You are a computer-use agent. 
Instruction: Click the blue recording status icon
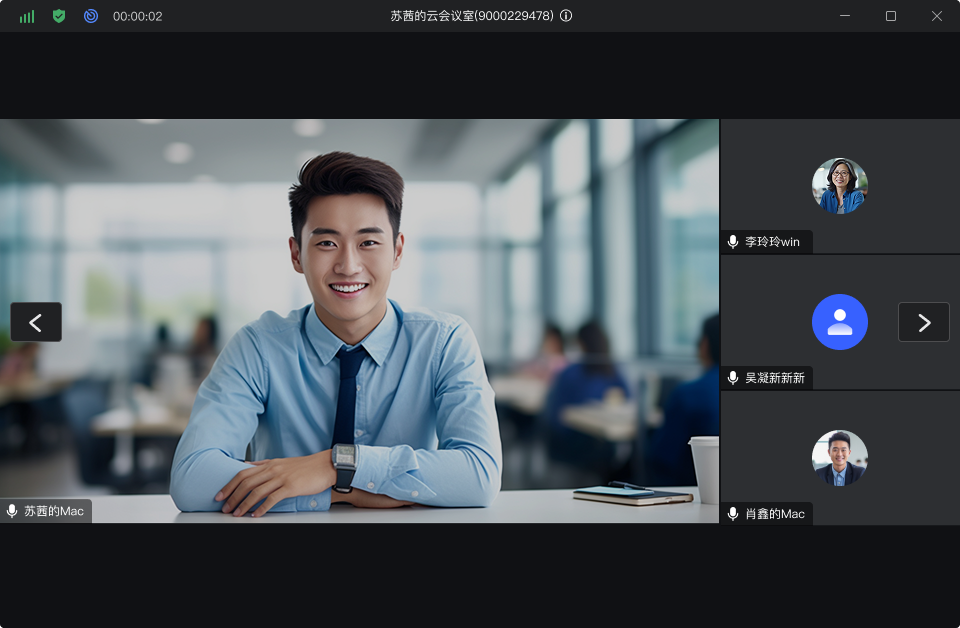pyautogui.click(x=91, y=16)
